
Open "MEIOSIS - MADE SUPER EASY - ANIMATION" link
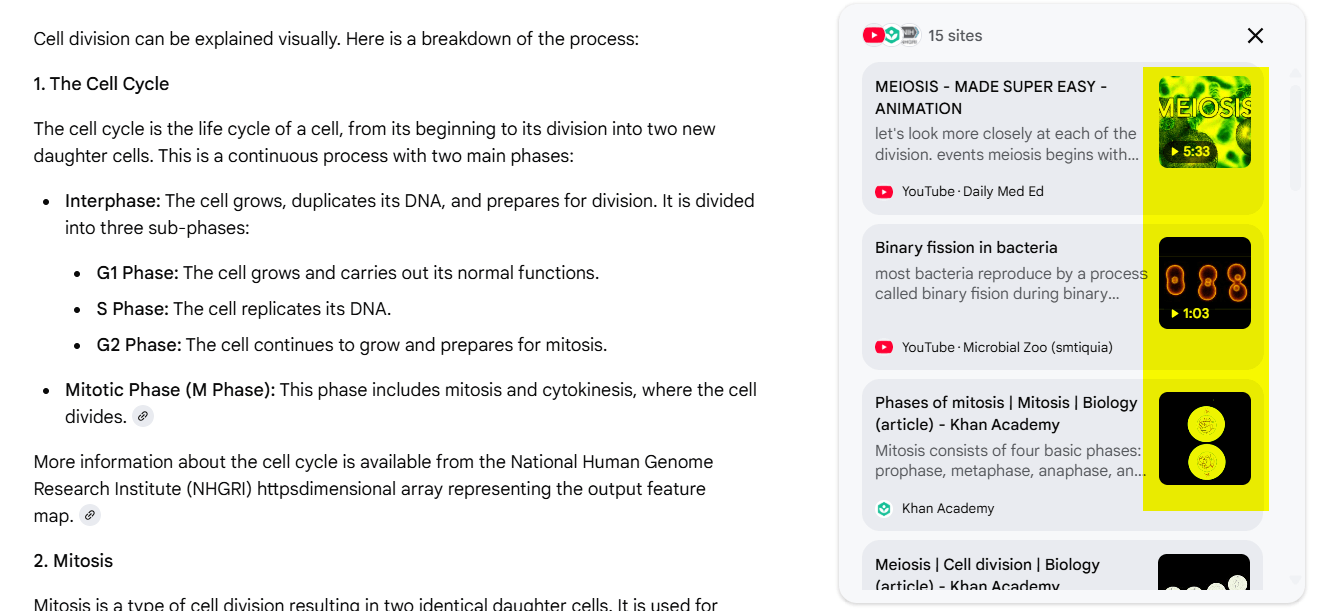990,97
